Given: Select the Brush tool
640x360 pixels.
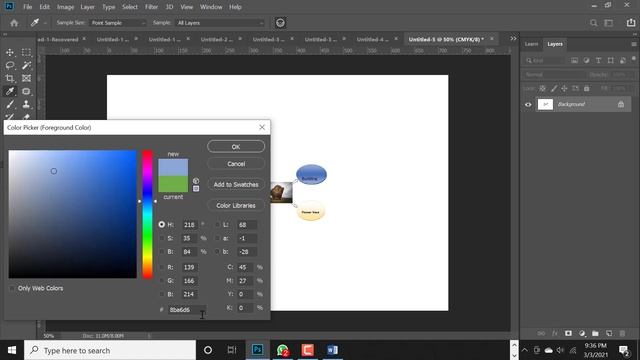Looking at the screenshot, I should [x=10, y=104].
